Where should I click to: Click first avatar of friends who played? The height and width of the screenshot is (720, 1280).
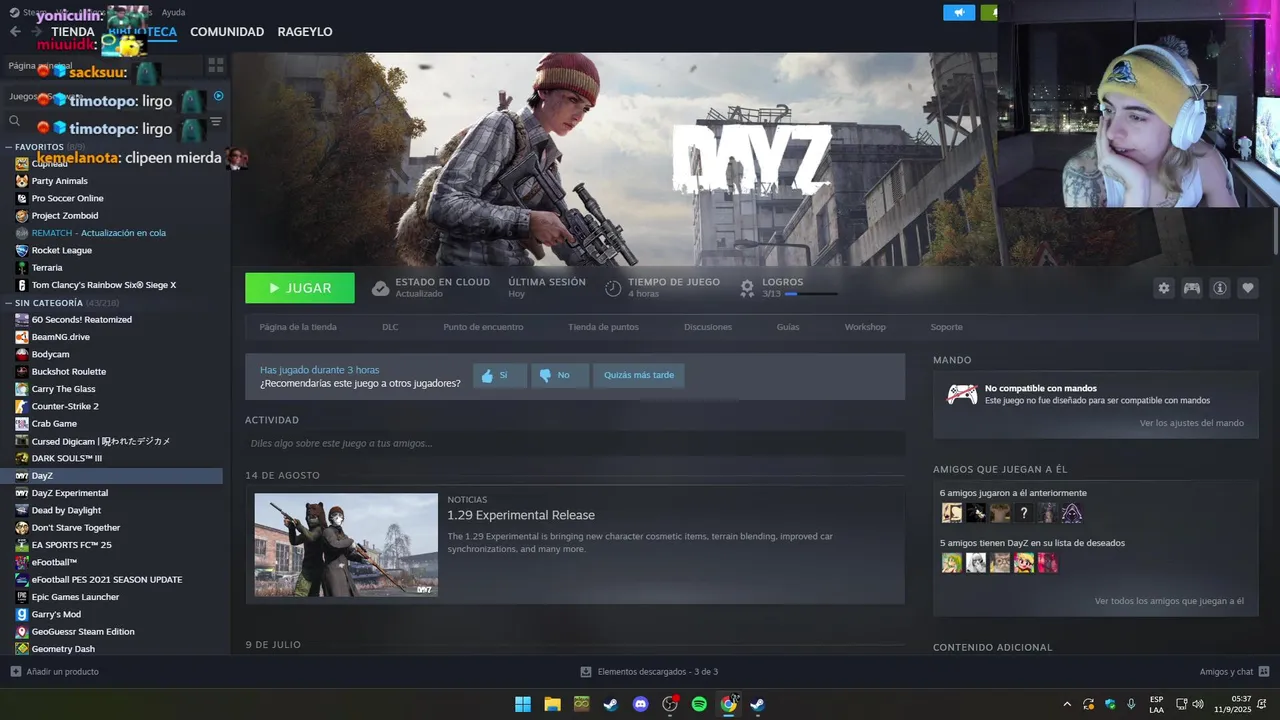click(952, 513)
